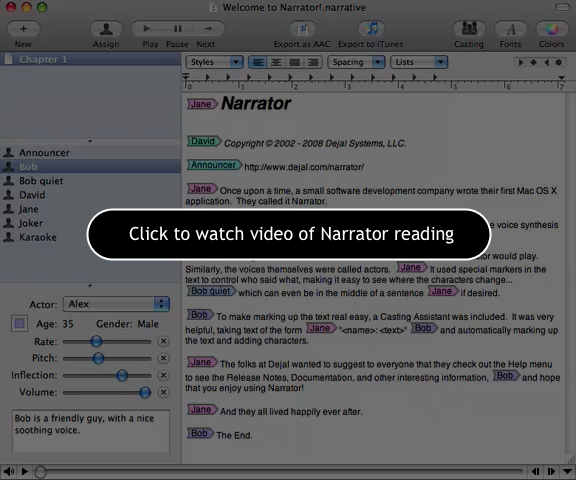Click the video progress scrubber
576x480 pixels.
point(40,472)
